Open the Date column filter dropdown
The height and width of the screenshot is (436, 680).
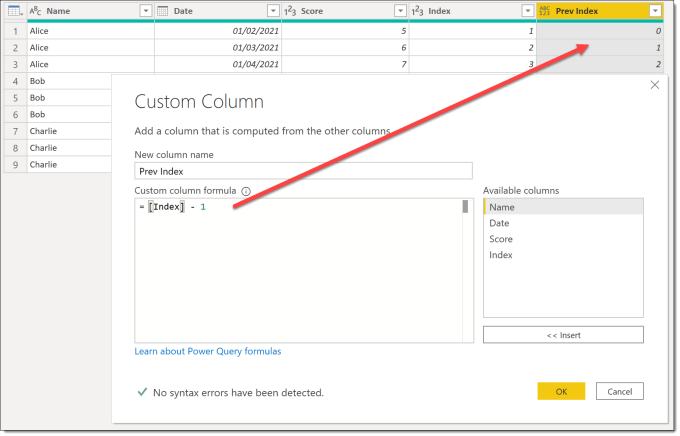pyautogui.click(x=273, y=11)
